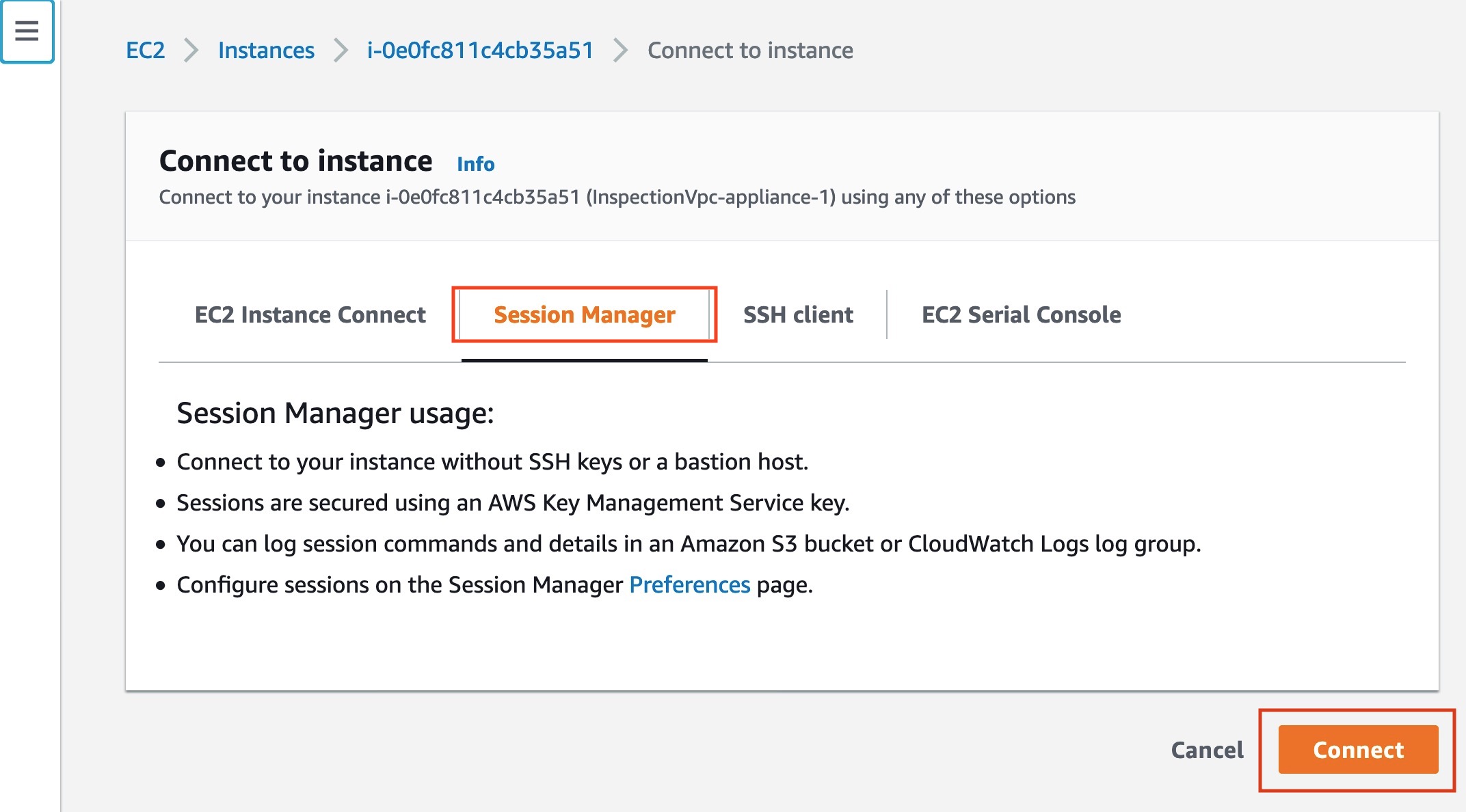Viewport: 1466px width, 812px height.
Task: Click the orange Connect button
Action: point(1358,750)
